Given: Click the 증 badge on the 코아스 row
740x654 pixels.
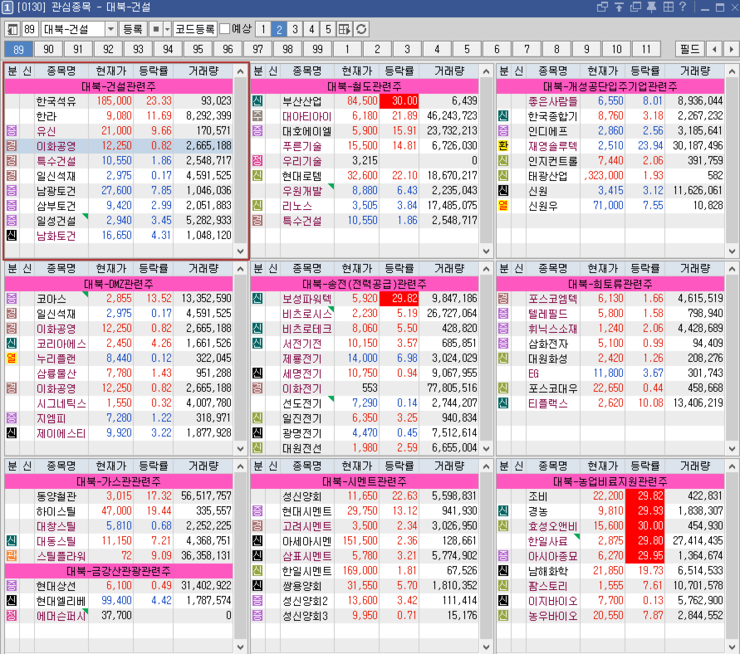Looking at the screenshot, I should [x=12, y=299].
